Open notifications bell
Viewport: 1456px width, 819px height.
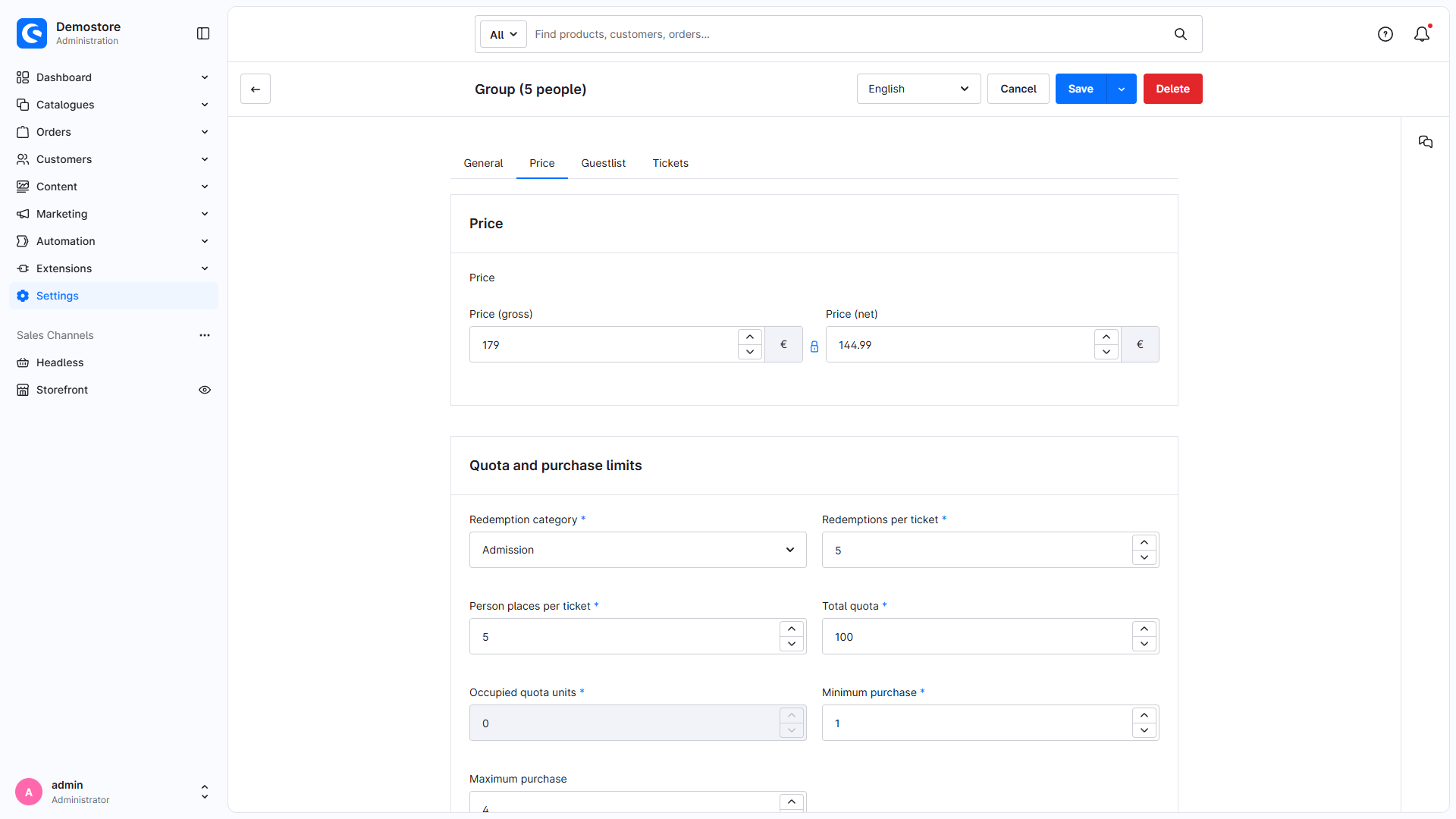tap(1422, 34)
